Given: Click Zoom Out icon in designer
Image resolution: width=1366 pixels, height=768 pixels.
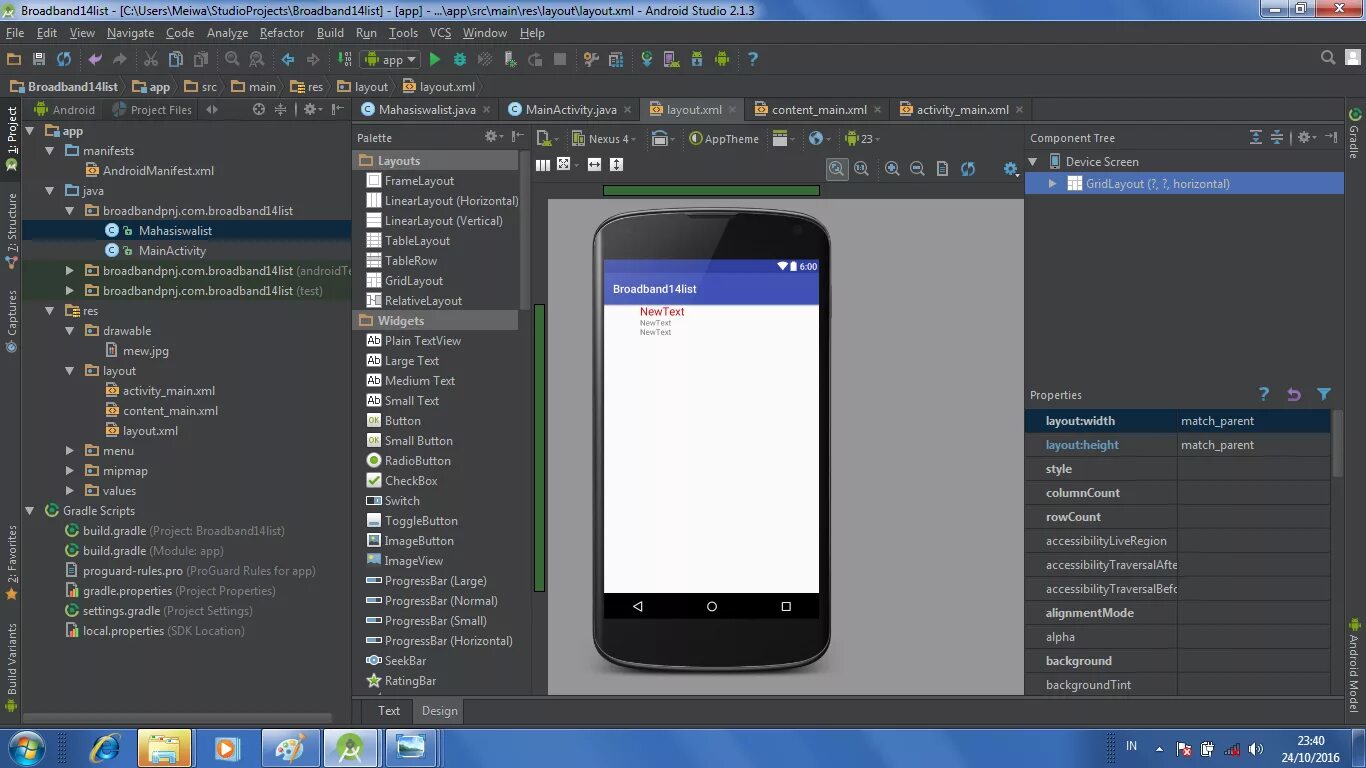Looking at the screenshot, I should (917, 169).
